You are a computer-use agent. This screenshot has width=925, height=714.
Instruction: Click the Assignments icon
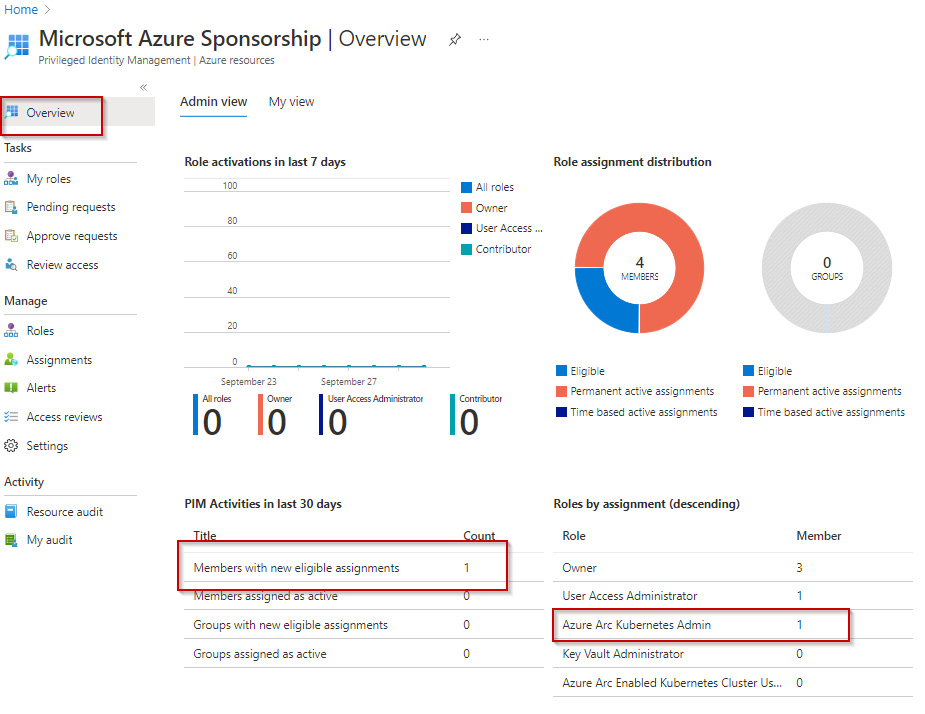pyautogui.click(x=11, y=359)
